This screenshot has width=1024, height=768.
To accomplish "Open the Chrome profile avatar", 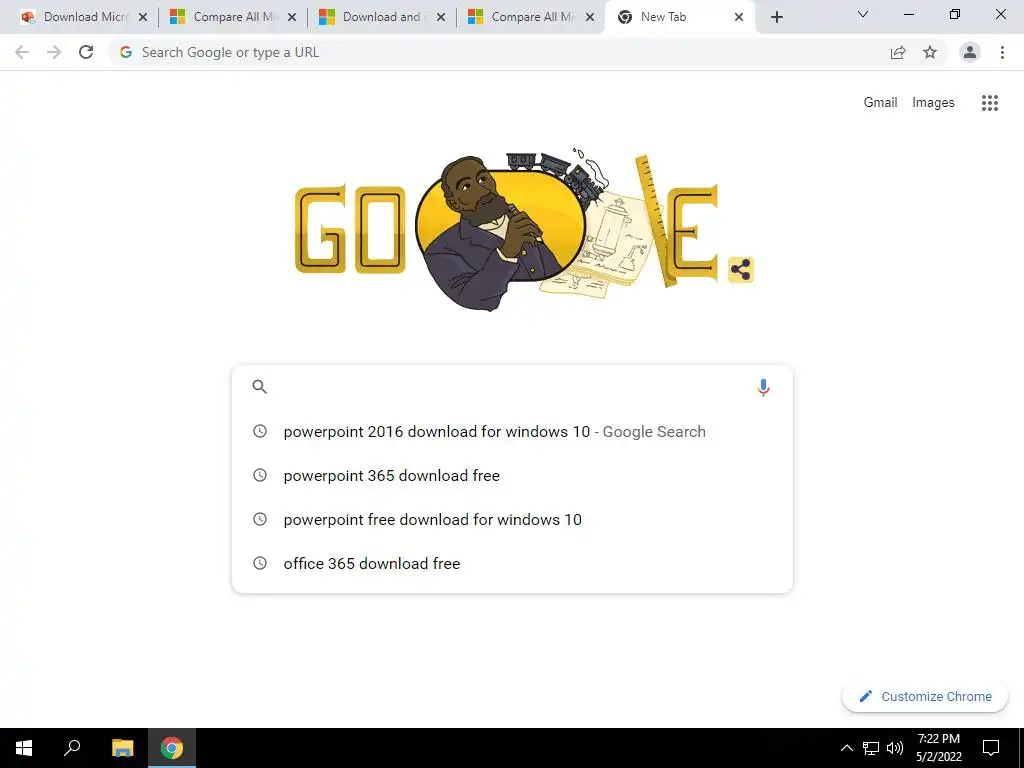I will point(970,52).
